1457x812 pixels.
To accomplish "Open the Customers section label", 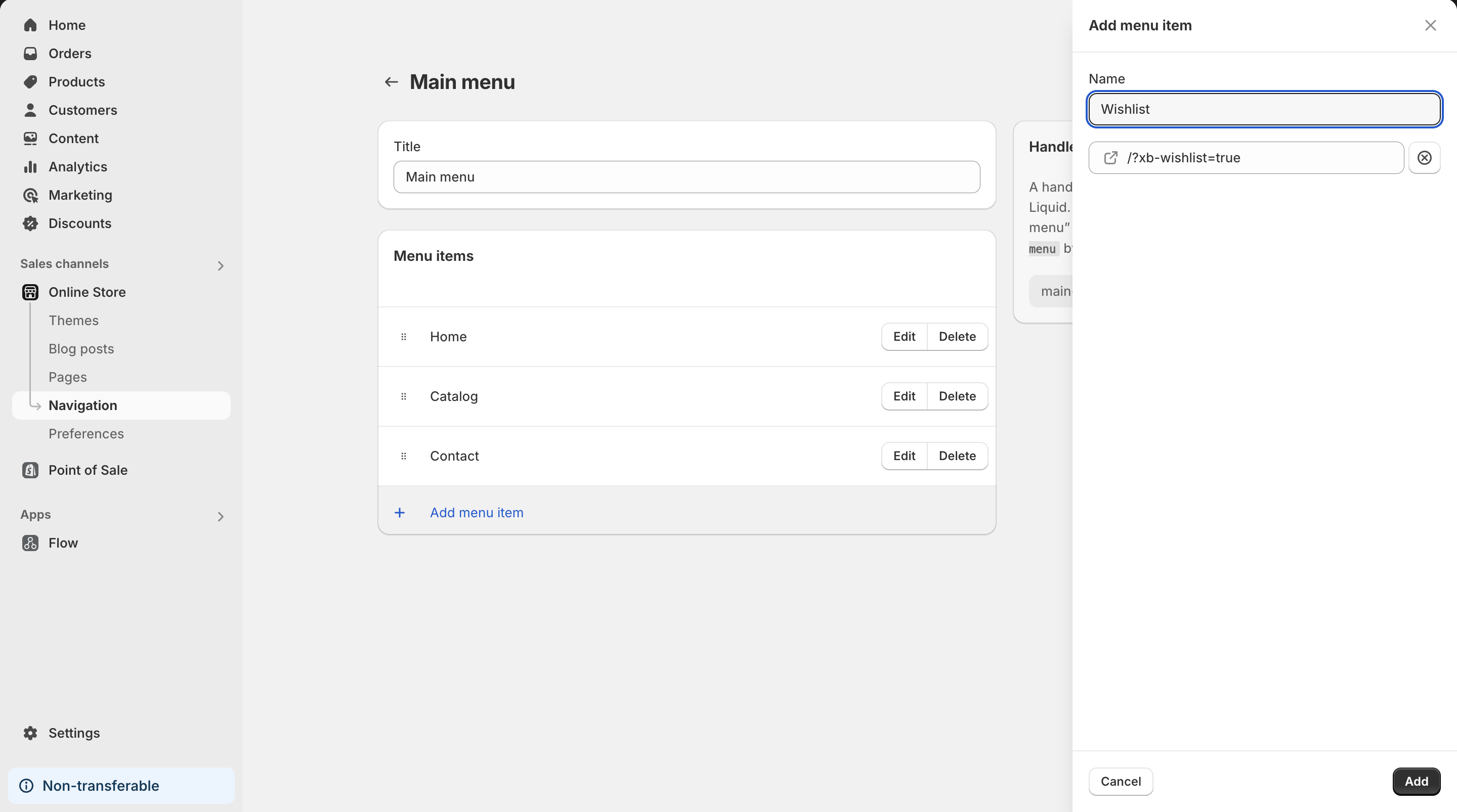I will (83, 110).
